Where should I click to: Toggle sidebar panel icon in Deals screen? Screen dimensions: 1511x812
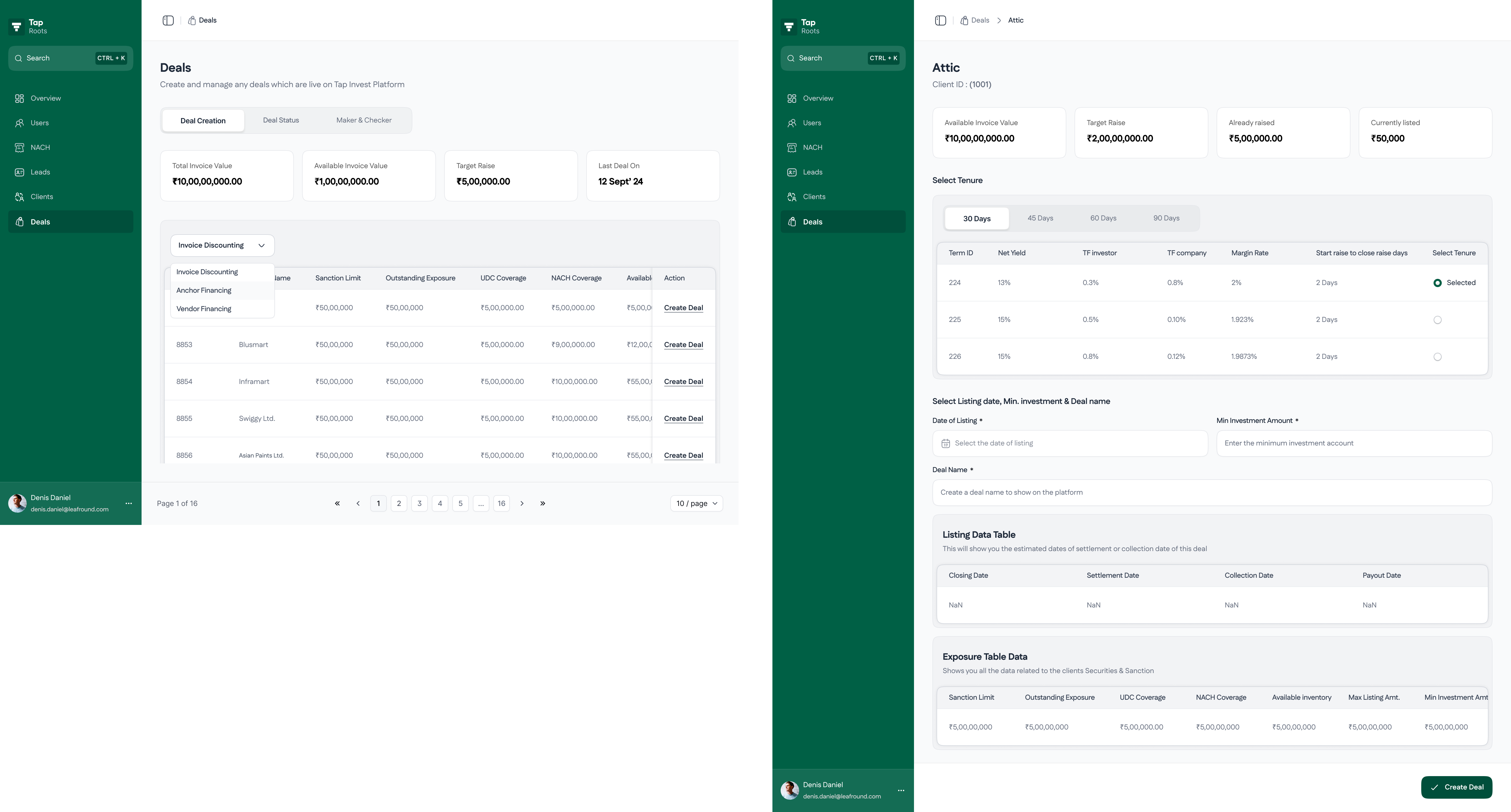tap(168, 21)
